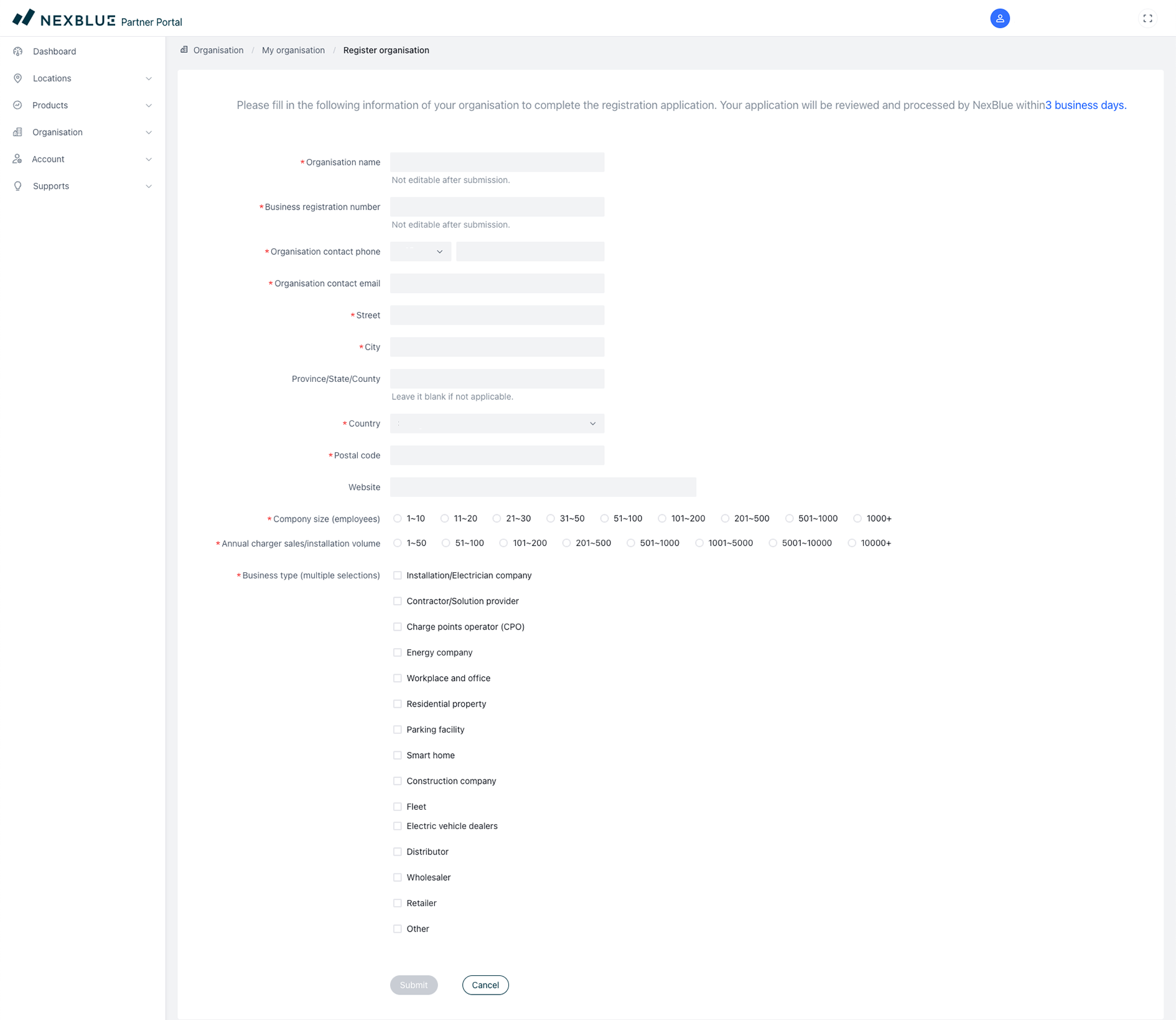Click the Locations pin icon
1176x1020 pixels.
[x=18, y=78]
